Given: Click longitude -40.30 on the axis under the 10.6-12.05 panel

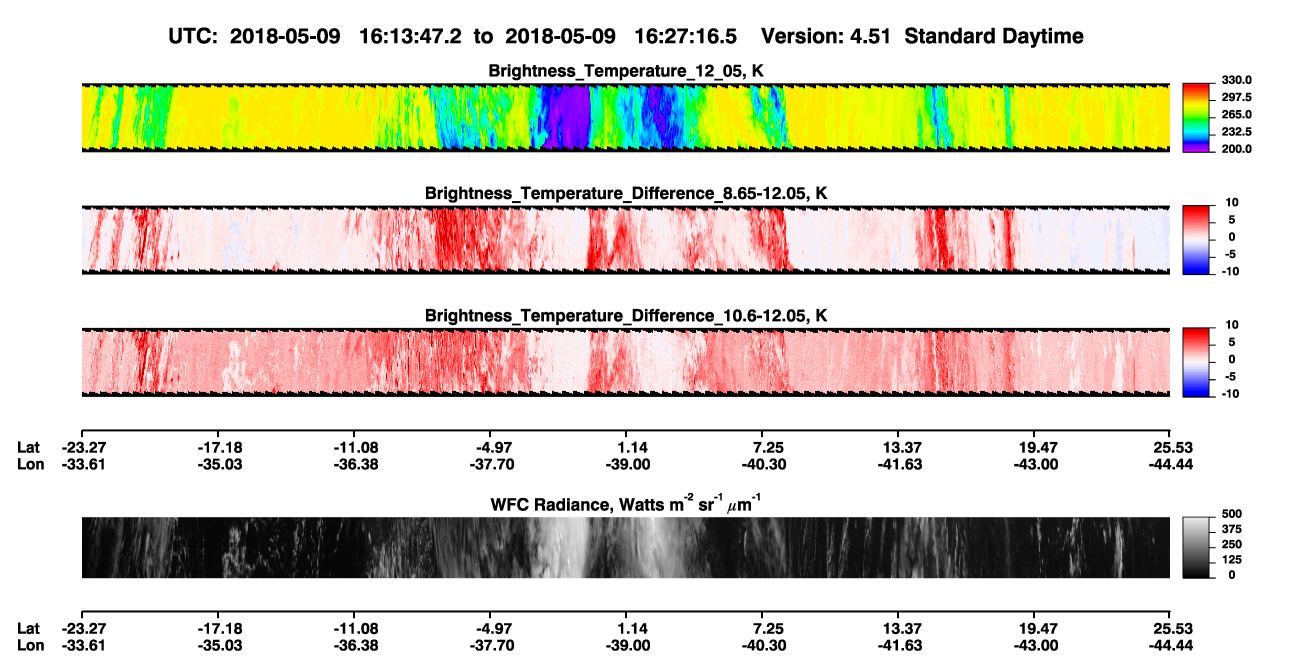Looking at the screenshot, I should 764,464.
